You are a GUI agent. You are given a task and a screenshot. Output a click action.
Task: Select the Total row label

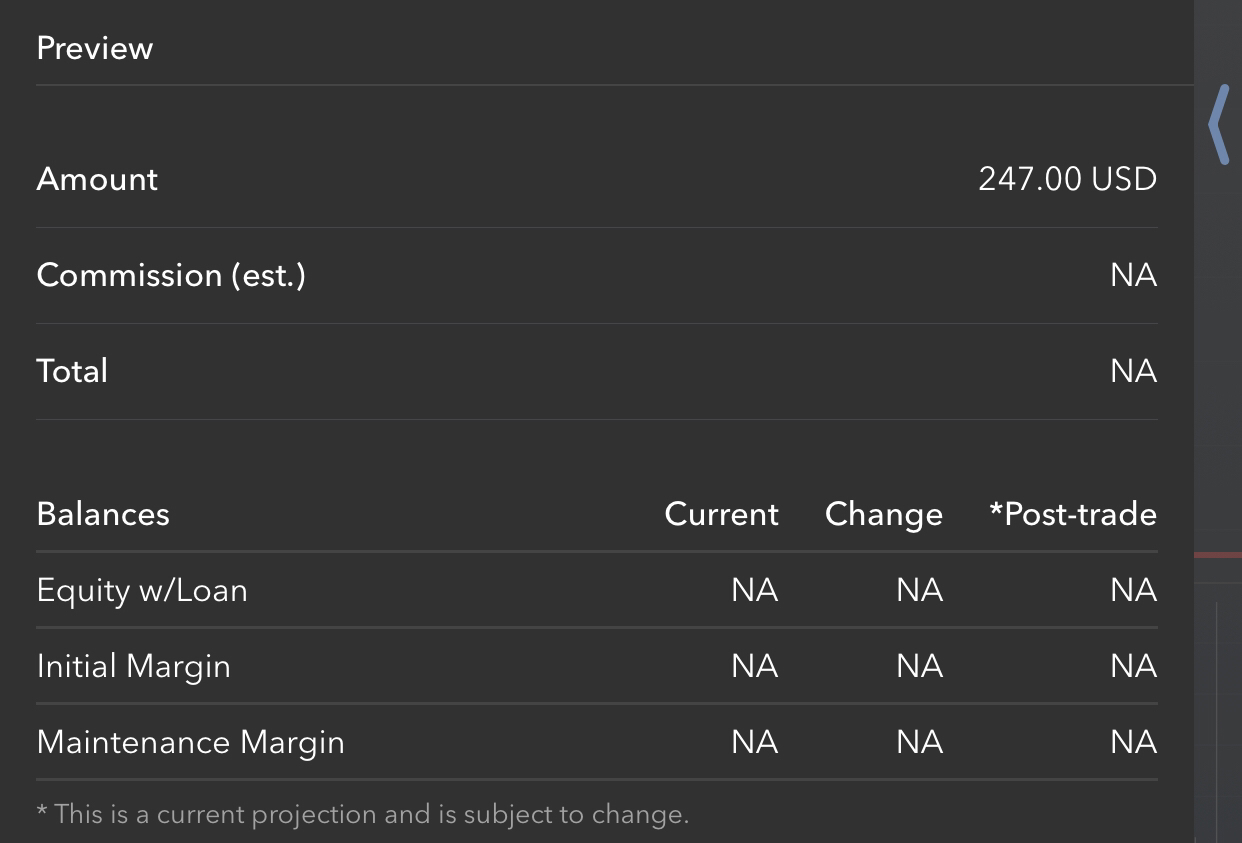72,371
